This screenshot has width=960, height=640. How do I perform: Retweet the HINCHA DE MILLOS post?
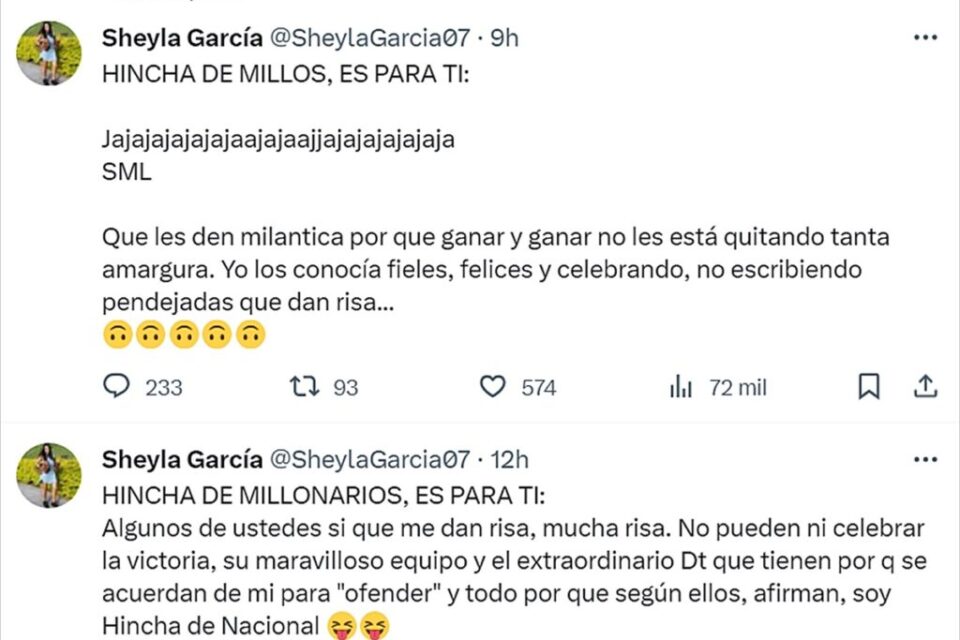coord(299,386)
